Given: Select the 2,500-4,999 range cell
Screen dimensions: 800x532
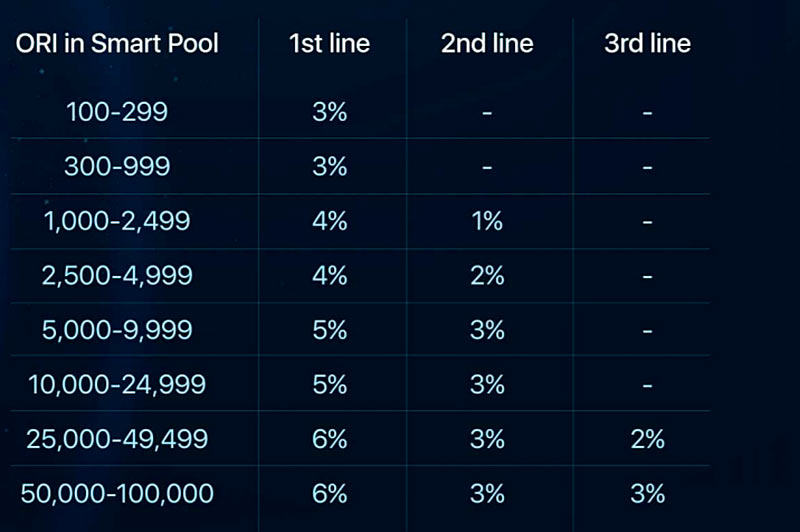Looking at the screenshot, I should pyautogui.click(x=117, y=275).
